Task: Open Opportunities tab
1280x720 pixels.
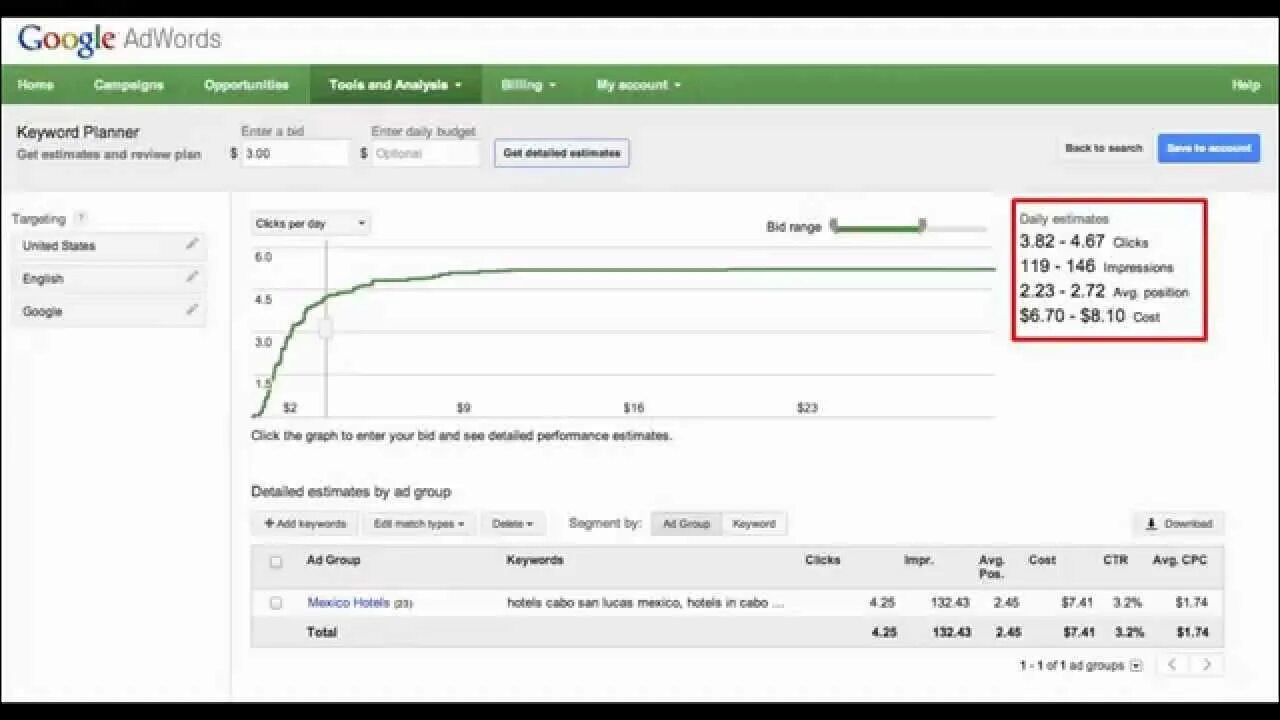Action: (x=246, y=85)
